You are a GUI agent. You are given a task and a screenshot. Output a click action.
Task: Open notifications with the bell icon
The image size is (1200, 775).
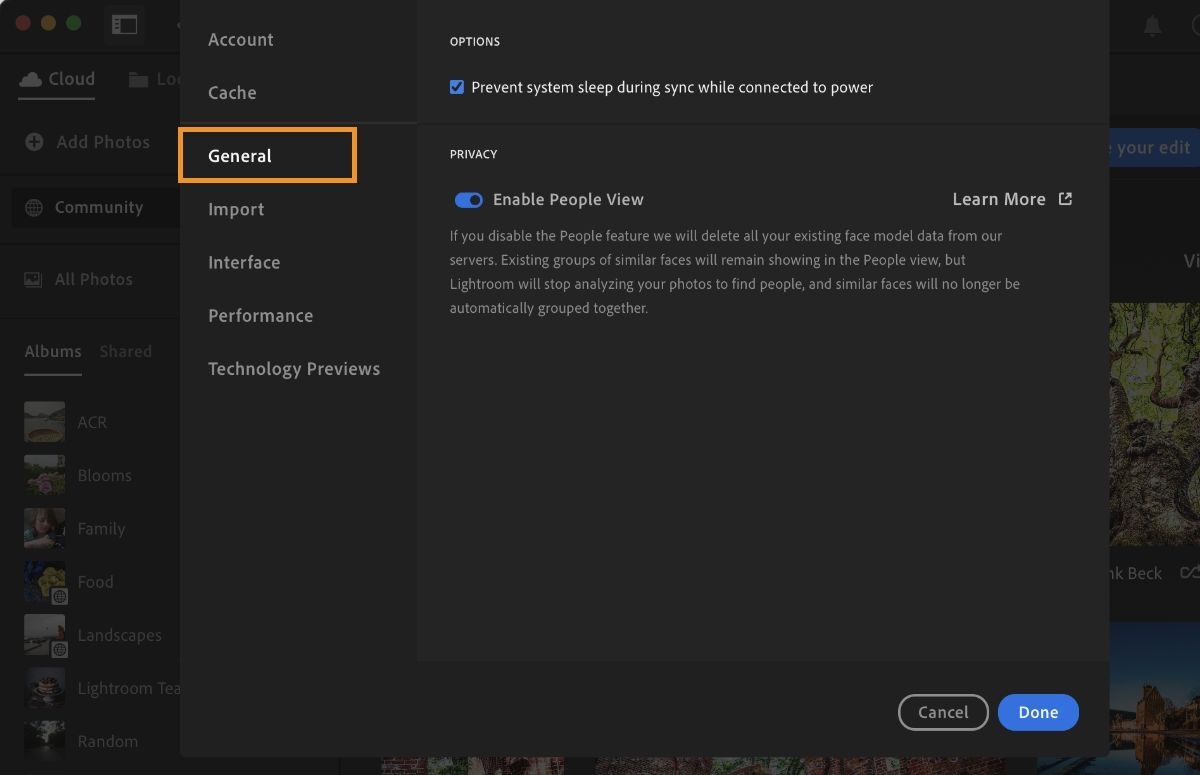(x=1153, y=26)
